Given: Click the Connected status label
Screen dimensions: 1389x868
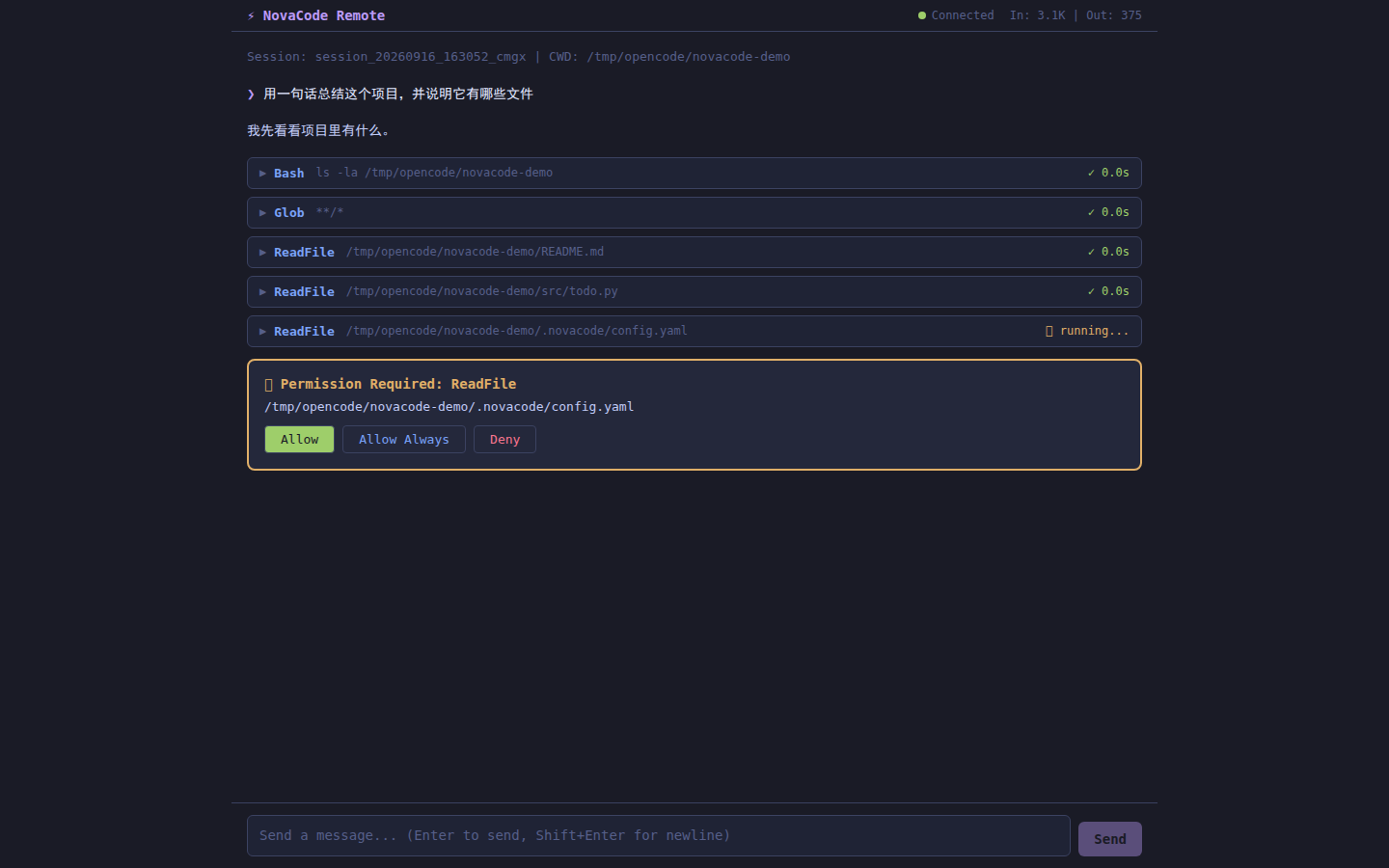Looking at the screenshot, I should click(963, 15).
